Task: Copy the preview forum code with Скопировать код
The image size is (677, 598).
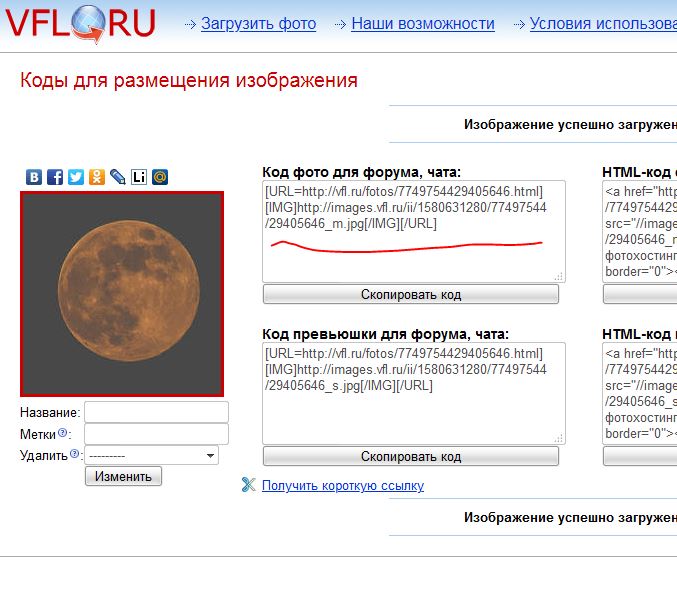Action: click(x=411, y=456)
